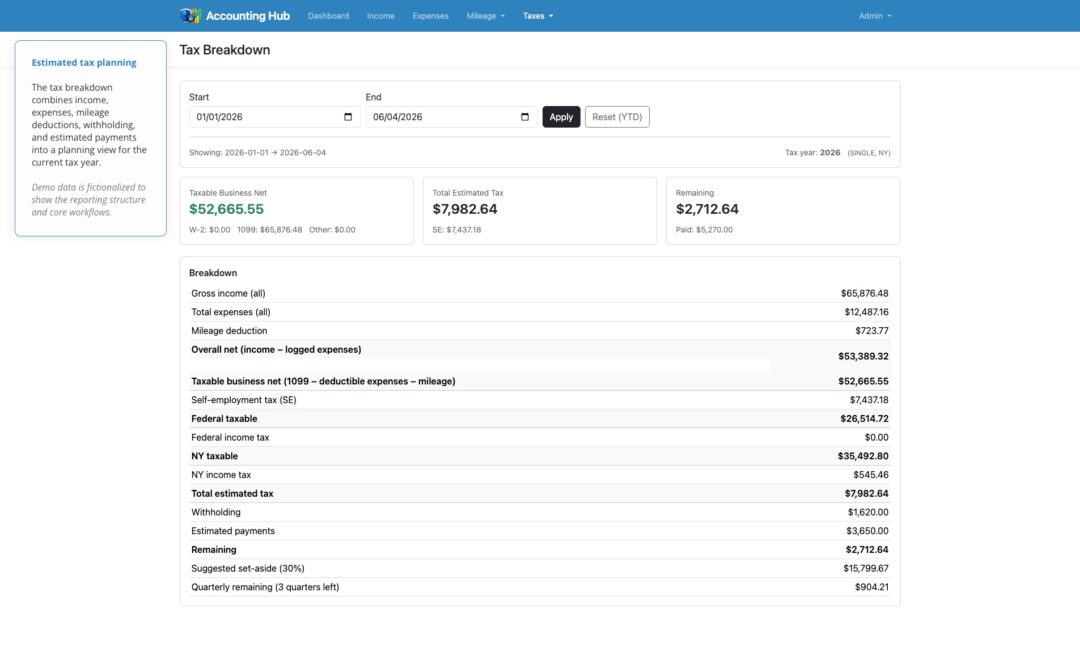Screen dimensions: 1080x647
Task: Select the 'Estimated payments' row label
Action: point(233,531)
